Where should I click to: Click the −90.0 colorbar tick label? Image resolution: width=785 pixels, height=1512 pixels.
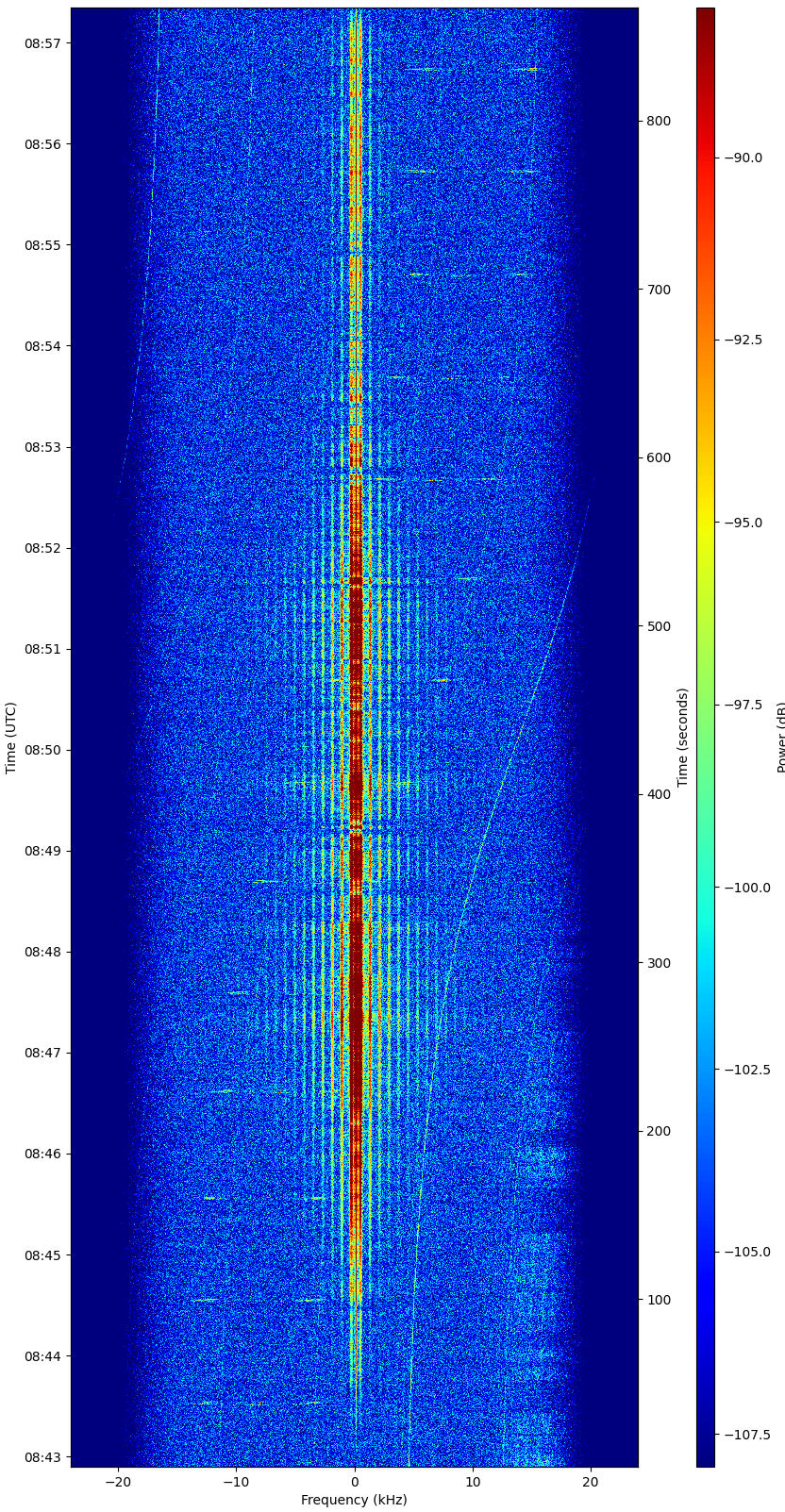(743, 158)
